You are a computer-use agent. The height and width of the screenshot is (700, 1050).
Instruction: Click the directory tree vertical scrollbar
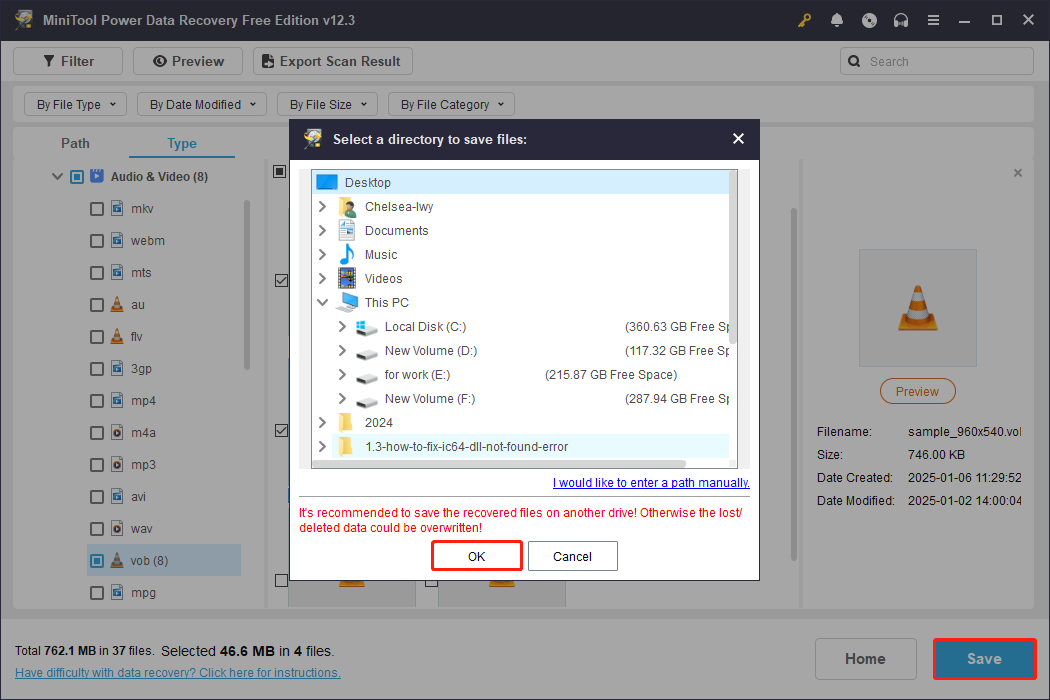coord(733,257)
